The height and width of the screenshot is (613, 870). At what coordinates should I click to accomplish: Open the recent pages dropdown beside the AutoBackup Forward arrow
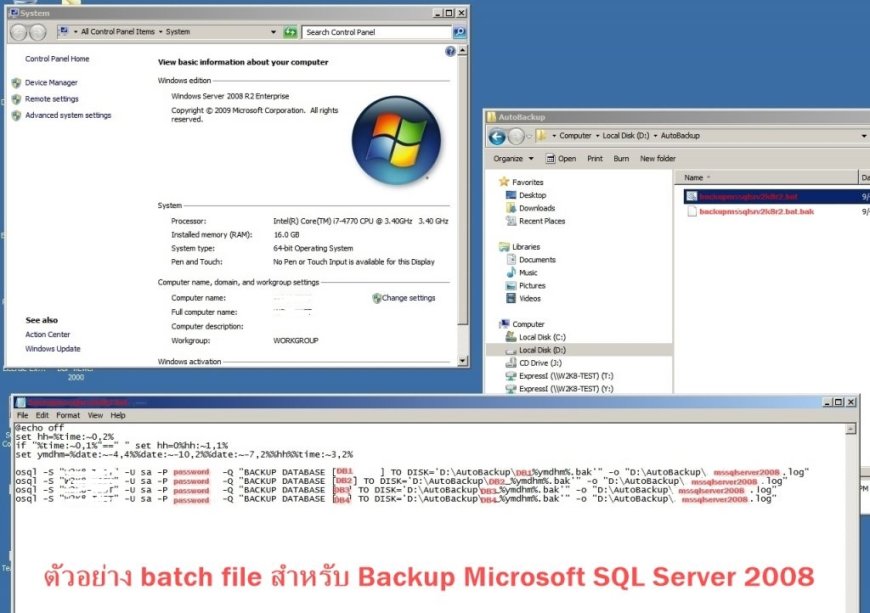coord(529,136)
